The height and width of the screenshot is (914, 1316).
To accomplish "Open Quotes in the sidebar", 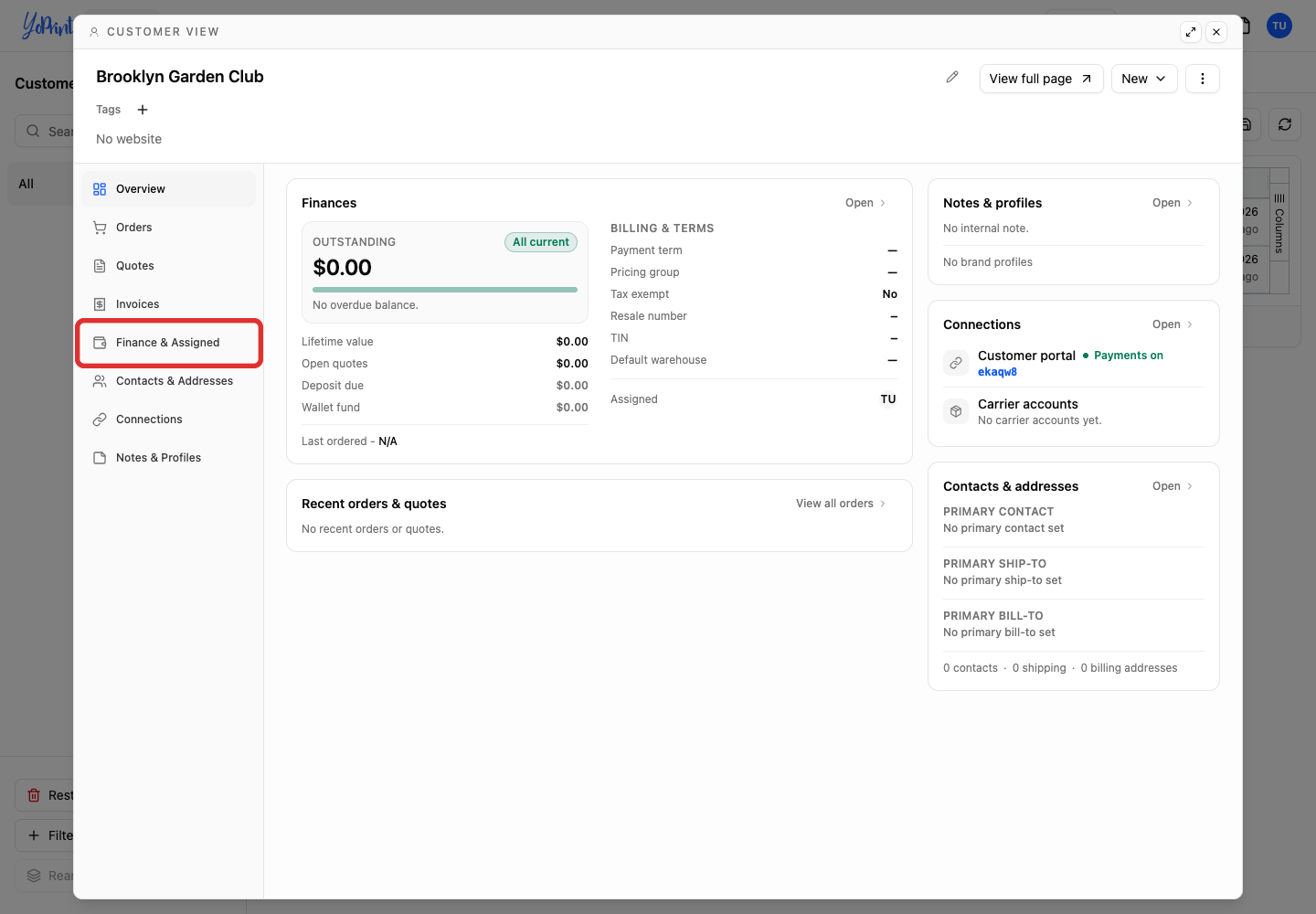I will [169, 266].
